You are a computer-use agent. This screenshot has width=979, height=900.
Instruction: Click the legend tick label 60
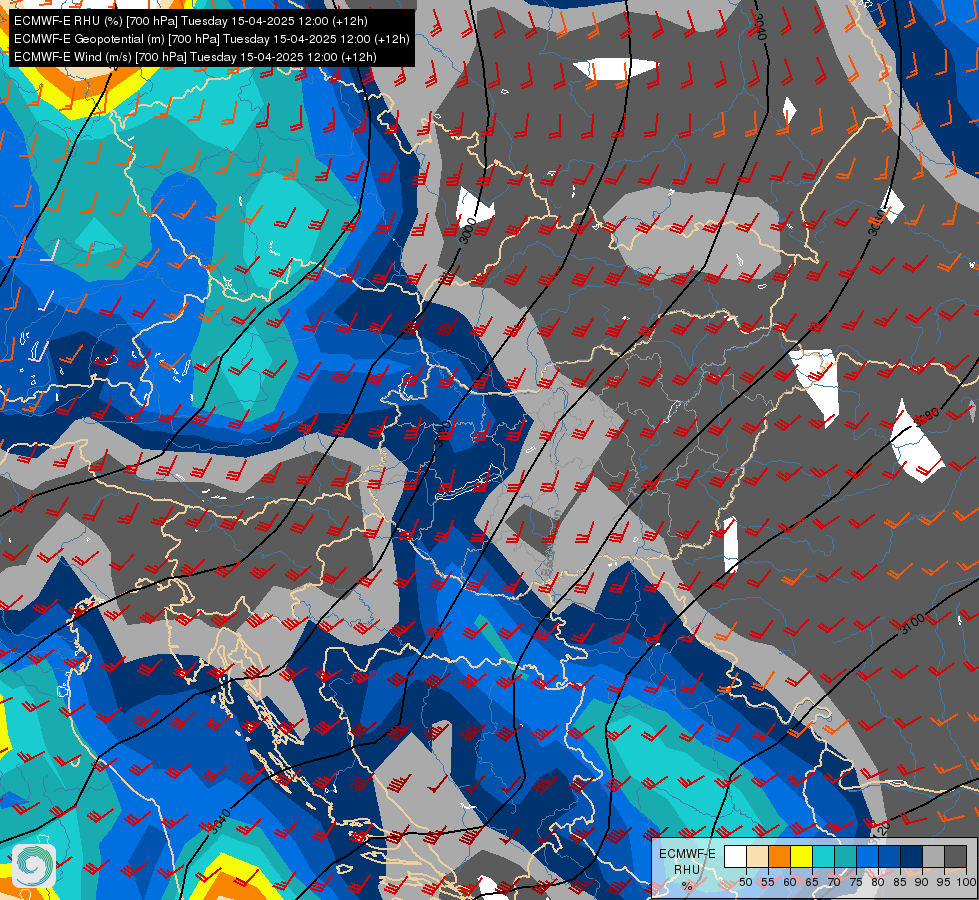(x=790, y=882)
